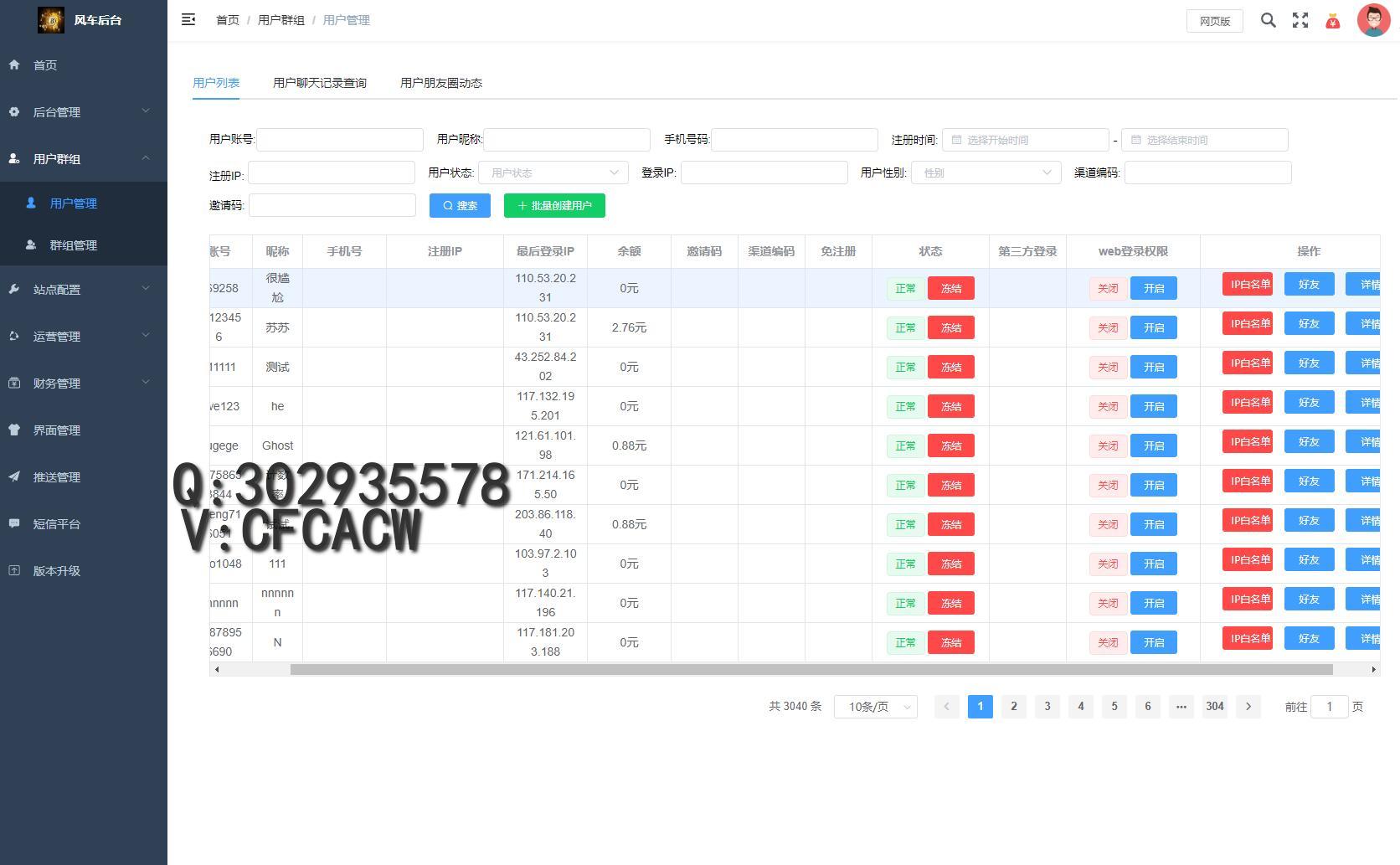Switch to 用户聊天记录查询 tab
1400x865 pixels.
tap(320, 83)
